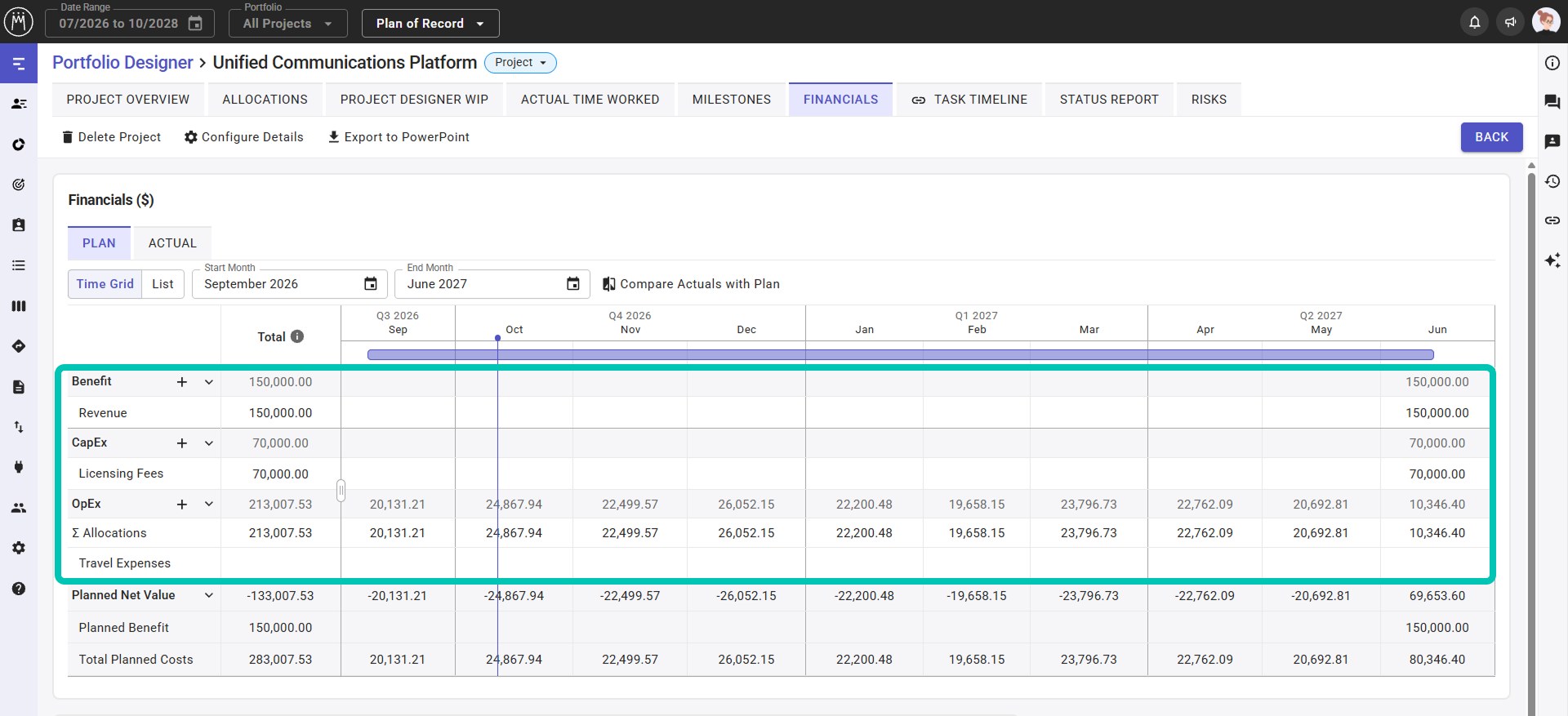Toggle the sidebar menu icon
The image size is (1568, 716).
click(19, 64)
